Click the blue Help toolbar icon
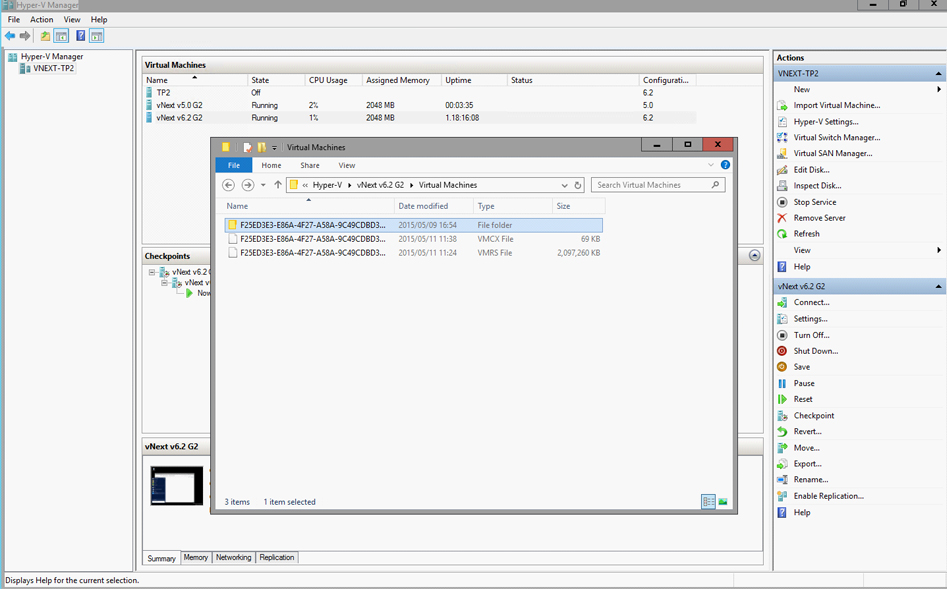This screenshot has width=947, height=589. tap(80, 36)
